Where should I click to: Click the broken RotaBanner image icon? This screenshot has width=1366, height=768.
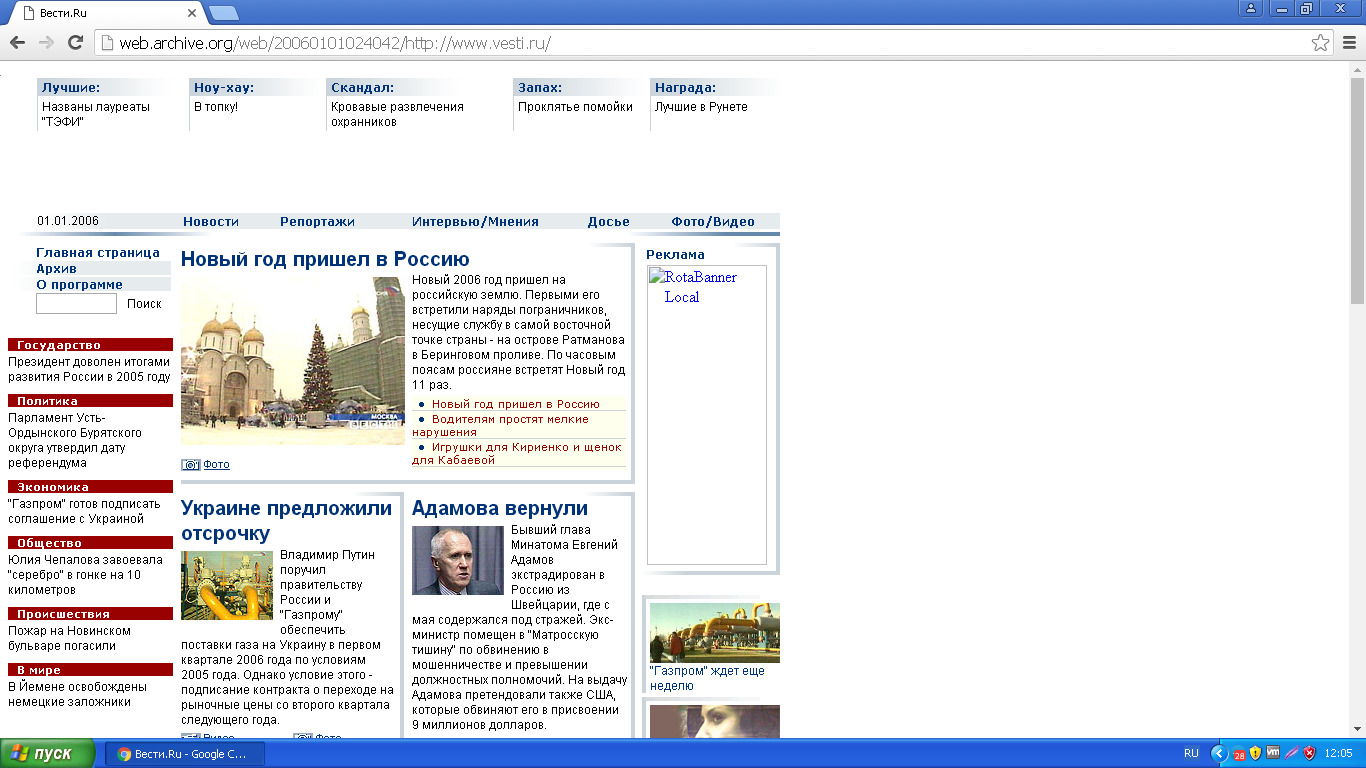tap(656, 277)
